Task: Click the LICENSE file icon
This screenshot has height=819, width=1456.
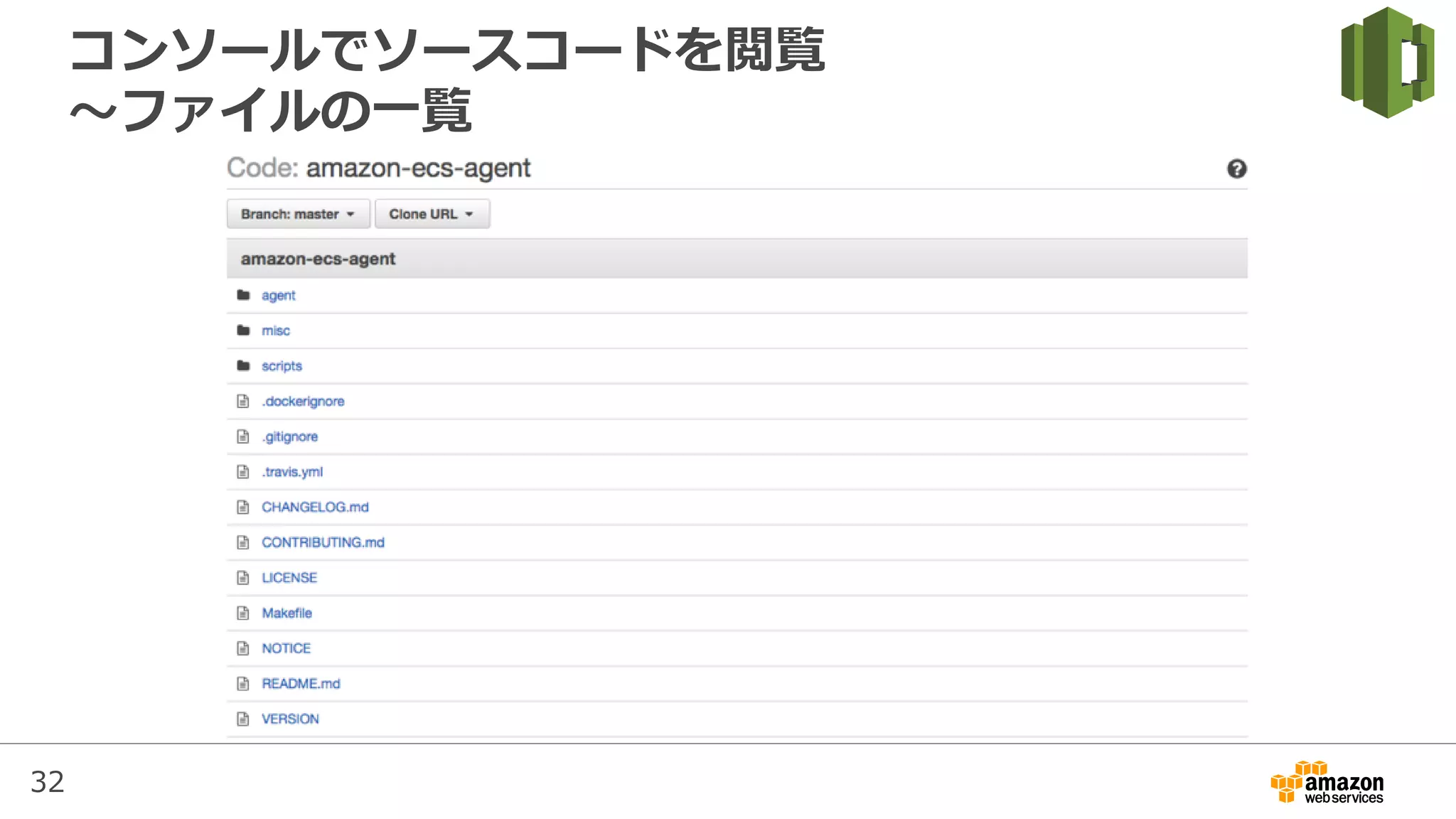Action: [243, 577]
